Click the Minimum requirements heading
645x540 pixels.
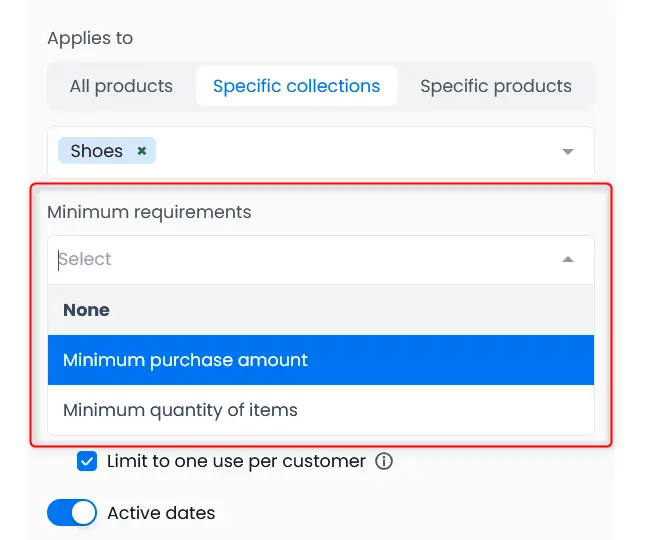click(149, 212)
